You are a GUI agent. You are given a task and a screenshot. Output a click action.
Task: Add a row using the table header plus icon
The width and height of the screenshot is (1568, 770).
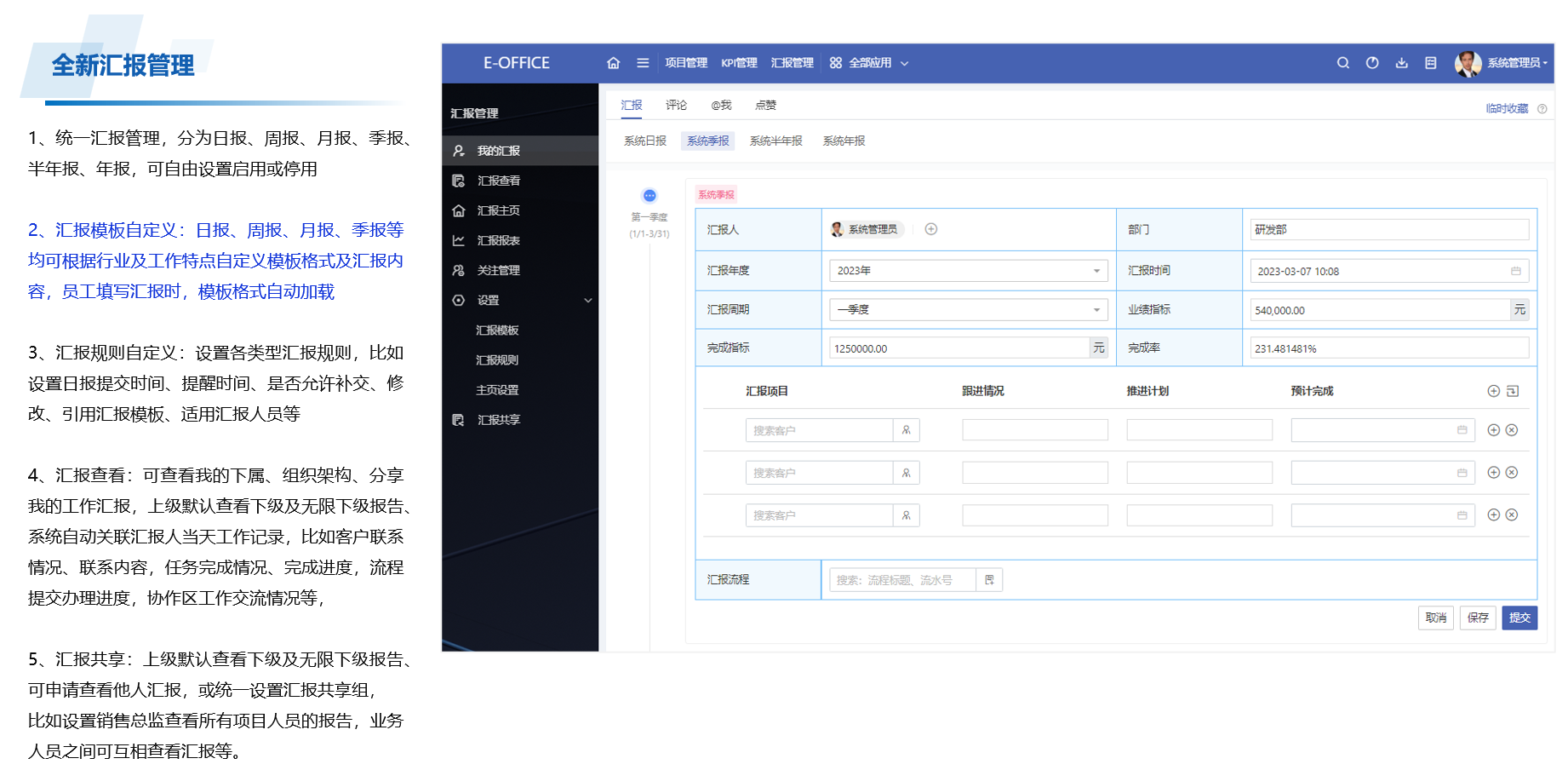tap(1493, 391)
